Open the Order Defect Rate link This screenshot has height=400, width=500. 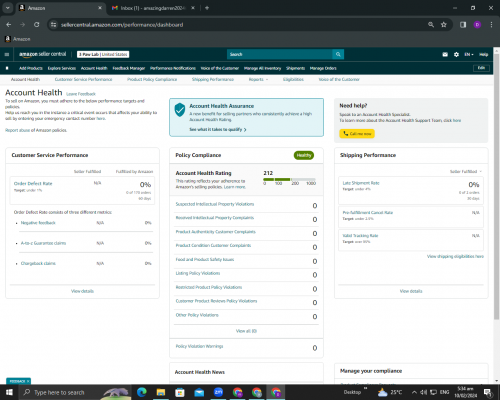33,183
